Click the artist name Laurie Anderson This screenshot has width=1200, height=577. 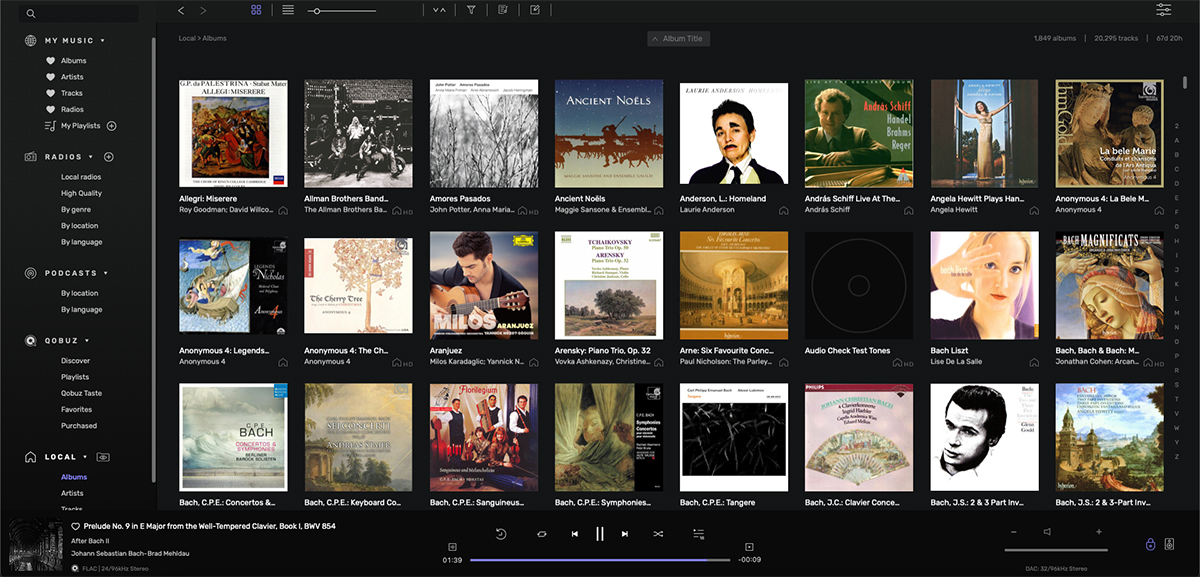(708, 210)
